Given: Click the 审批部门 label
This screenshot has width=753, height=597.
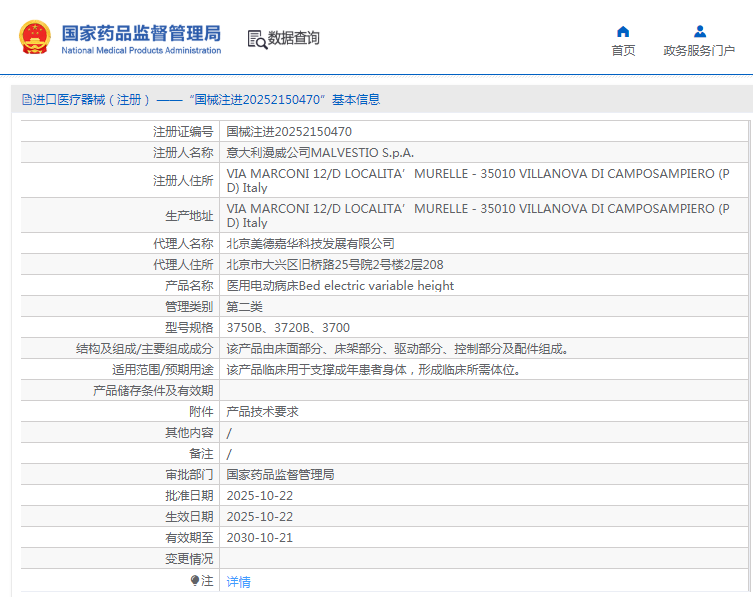Looking at the screenshot, I should point(189,475).
